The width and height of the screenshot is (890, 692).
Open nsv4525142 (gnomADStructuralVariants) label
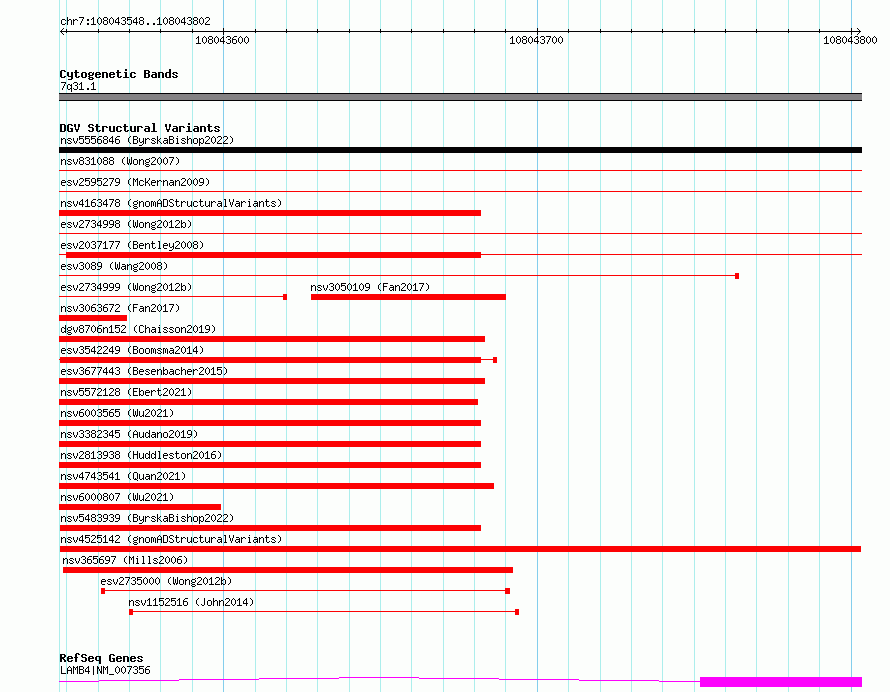[x=171, y=539]
